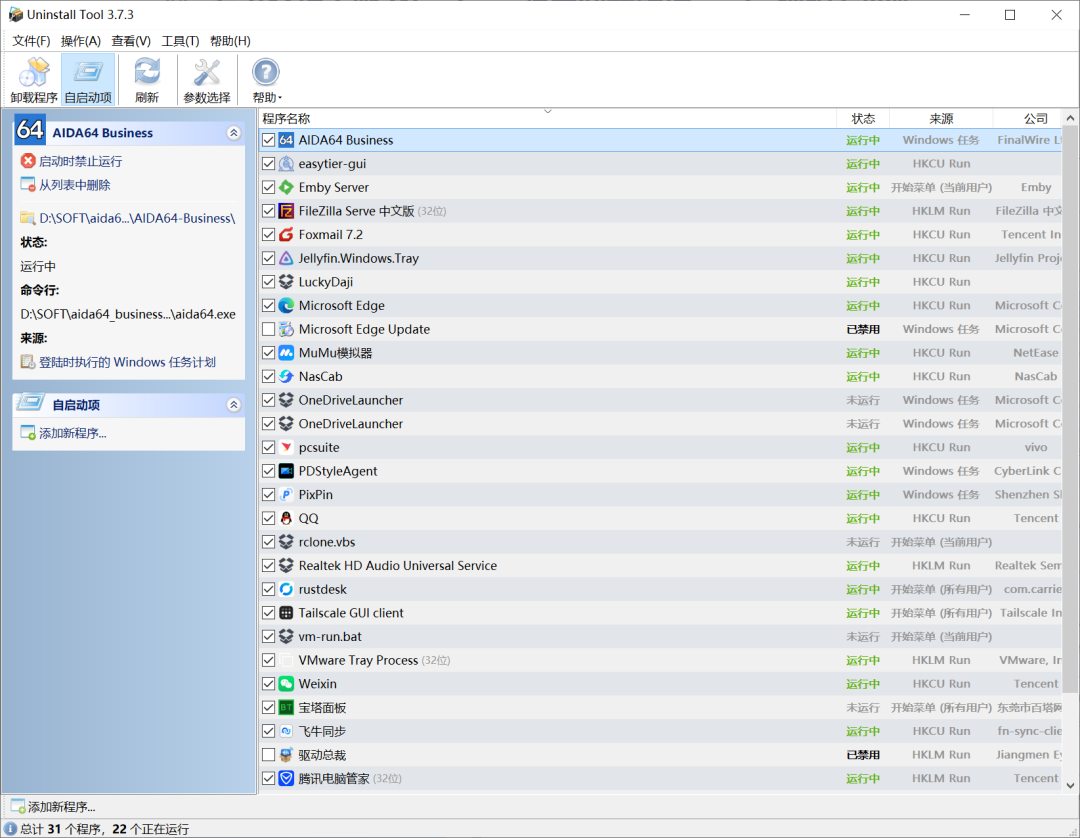Click the 腾讯电脑管家 shield icon
The height and width of the screenshot is (838, 1080).
pyautogui.click(x=286, y=779)
